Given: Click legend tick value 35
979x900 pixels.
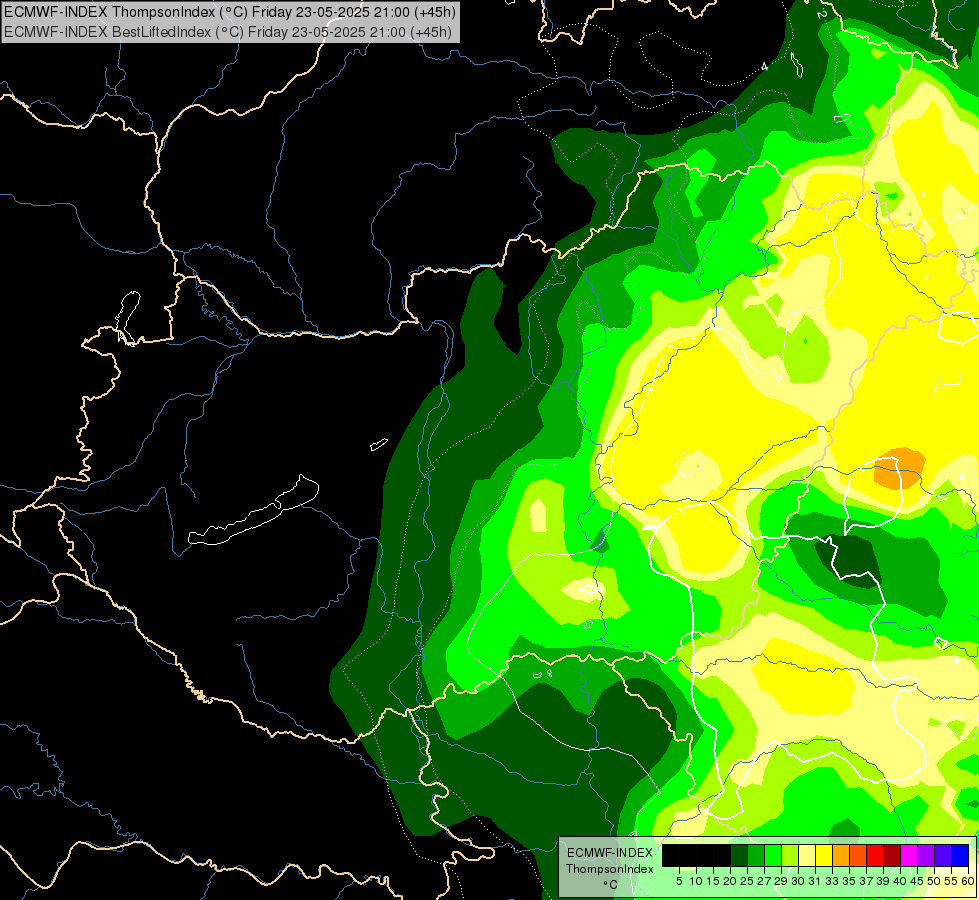Looking at the screenshot, I should [849, 881].
